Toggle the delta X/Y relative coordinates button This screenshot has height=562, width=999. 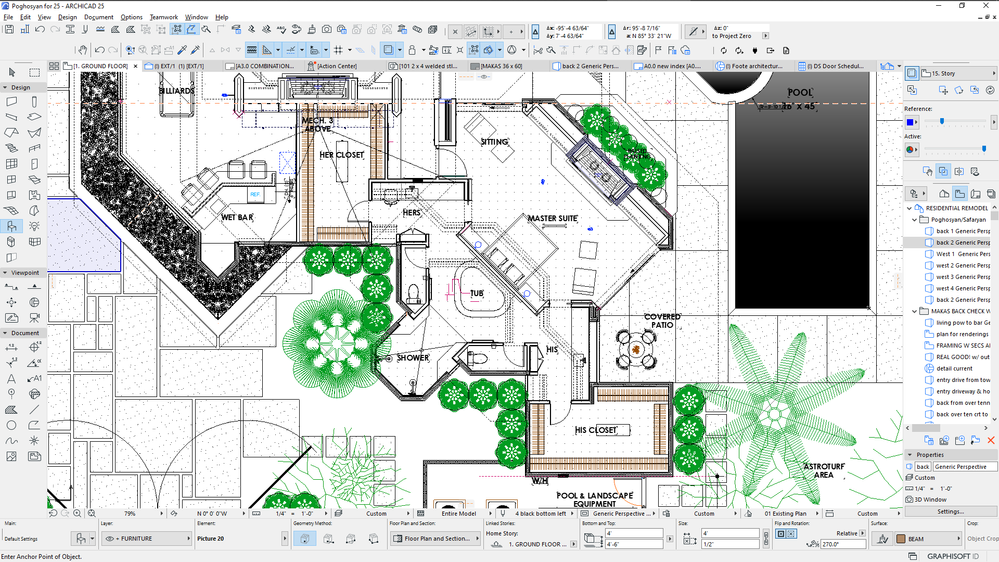click(x=535, y=31)
